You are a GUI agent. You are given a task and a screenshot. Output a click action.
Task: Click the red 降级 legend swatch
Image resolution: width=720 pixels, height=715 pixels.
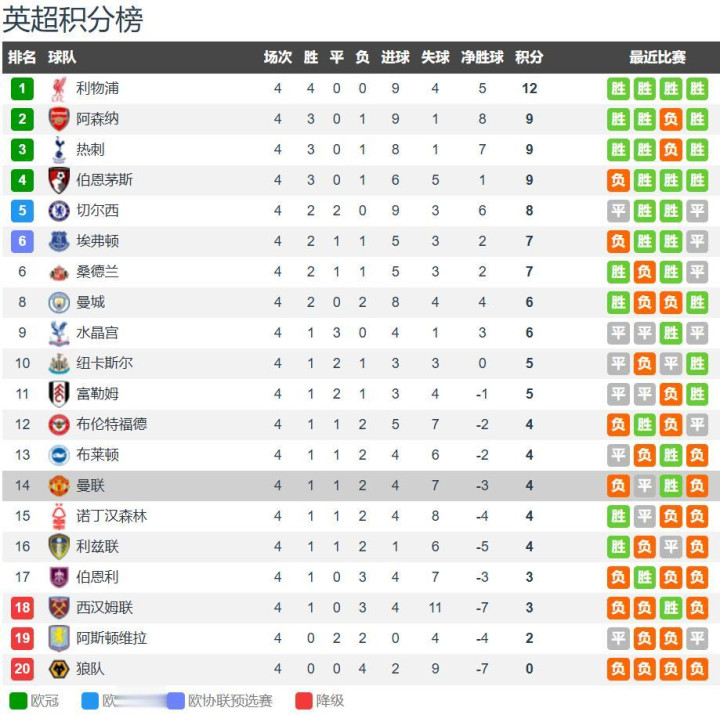click(303, 700)
